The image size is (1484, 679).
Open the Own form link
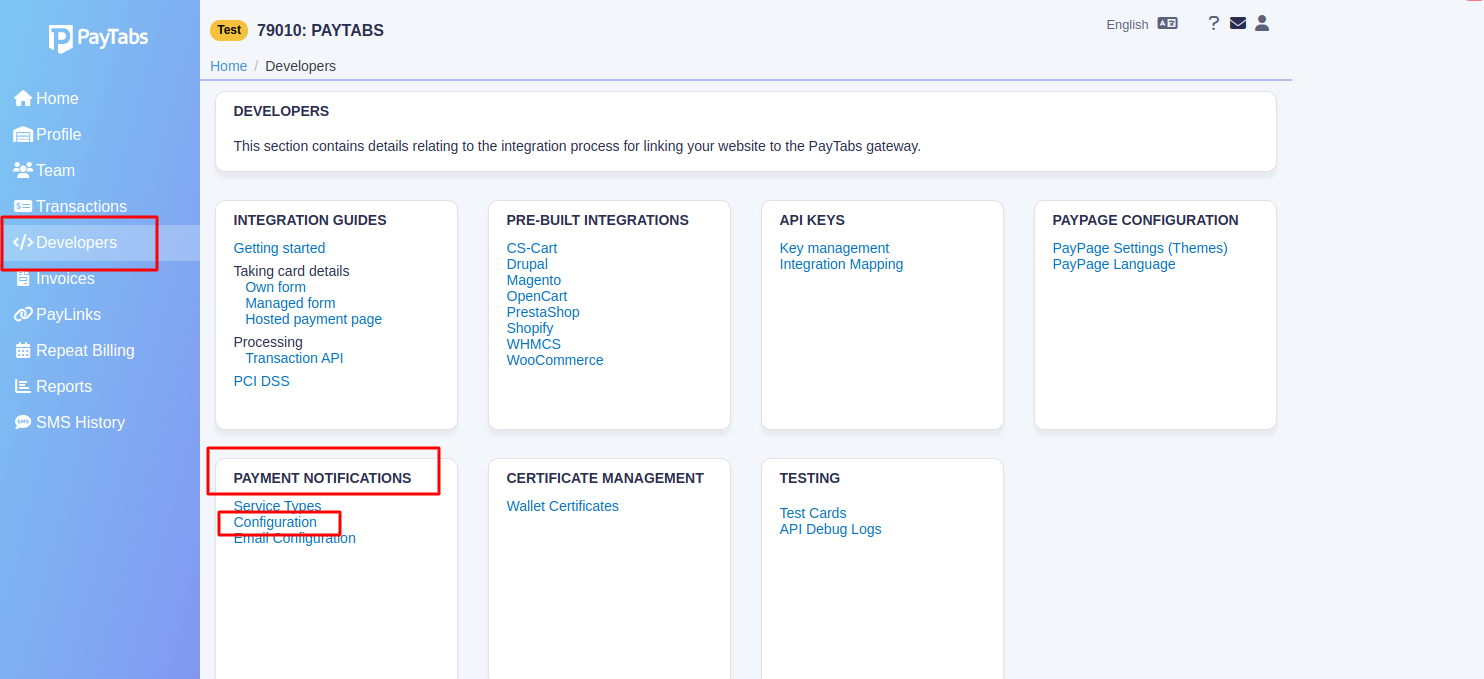276,287
